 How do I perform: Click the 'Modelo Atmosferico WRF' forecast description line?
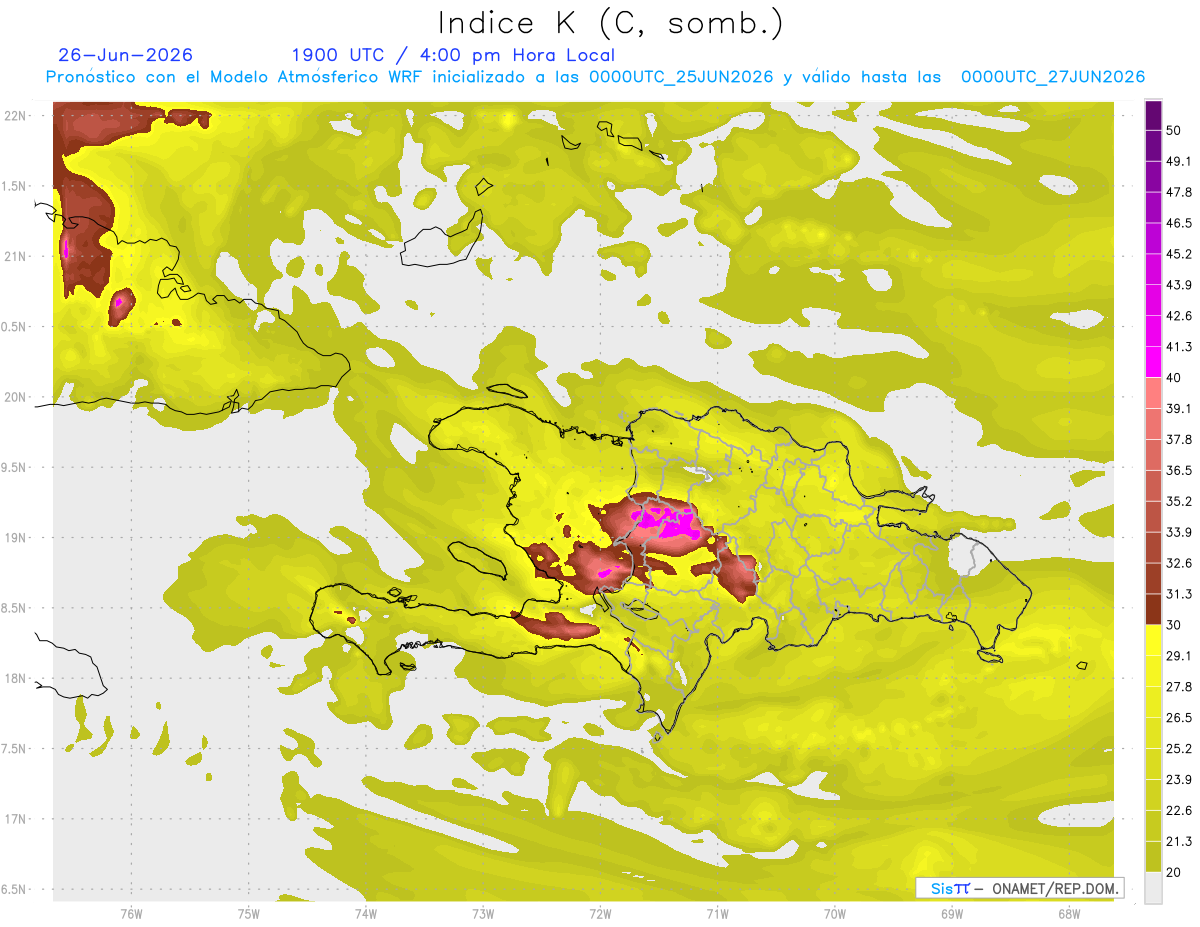point(595,77)
